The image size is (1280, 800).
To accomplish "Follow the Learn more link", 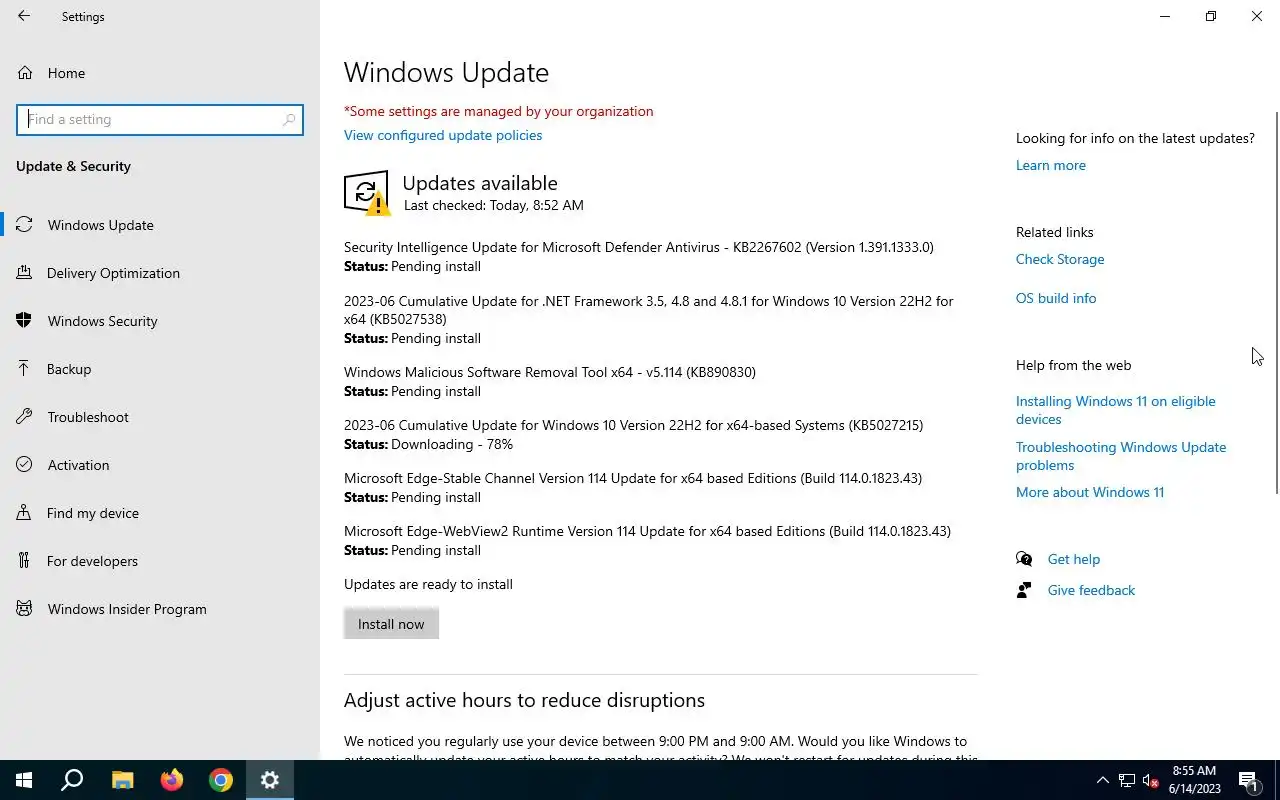I will pyautogui.click(x=1050, y=165).
